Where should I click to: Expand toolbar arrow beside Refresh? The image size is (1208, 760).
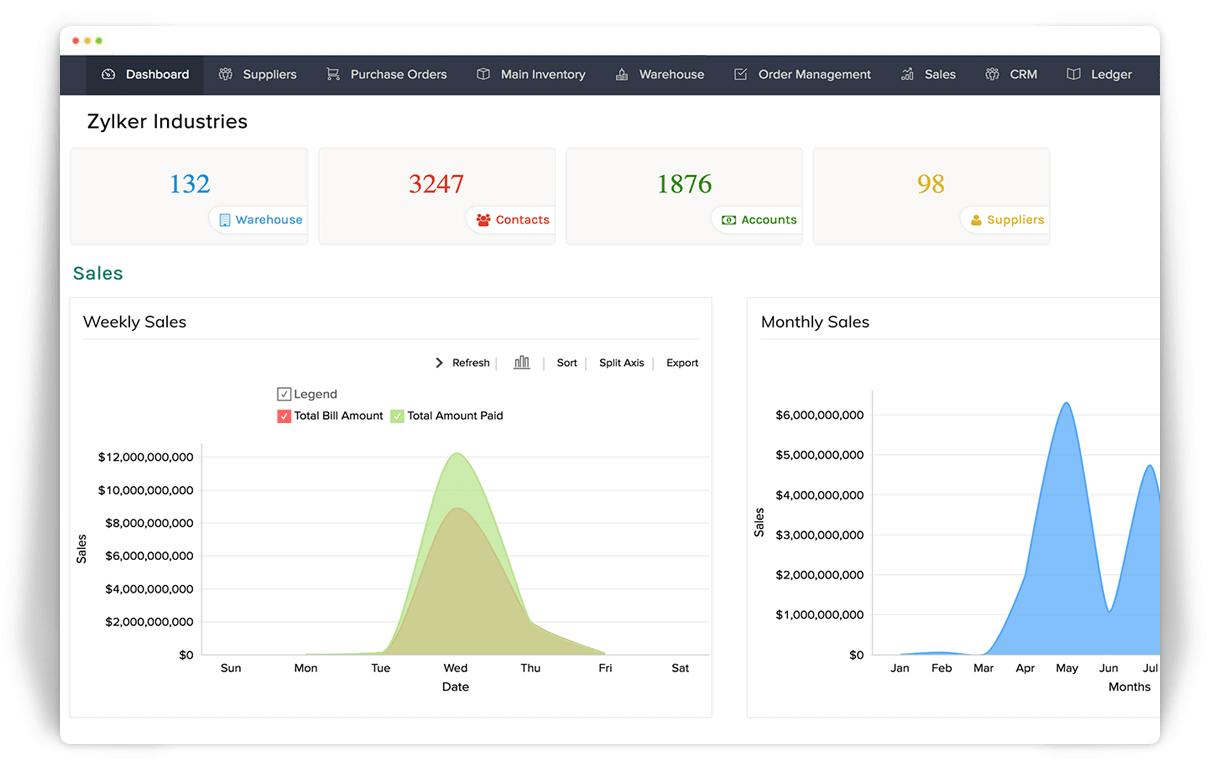click(x=439, y=363)
